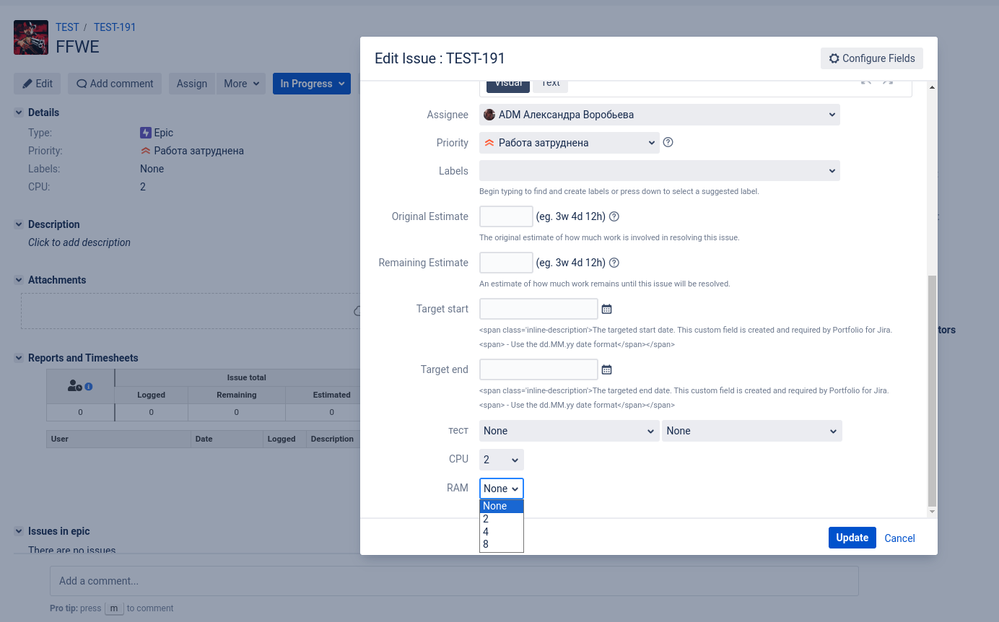The height and width of the screenshot is (622, 999).
Task: Collapse the Description section
Action: point(18,224)
